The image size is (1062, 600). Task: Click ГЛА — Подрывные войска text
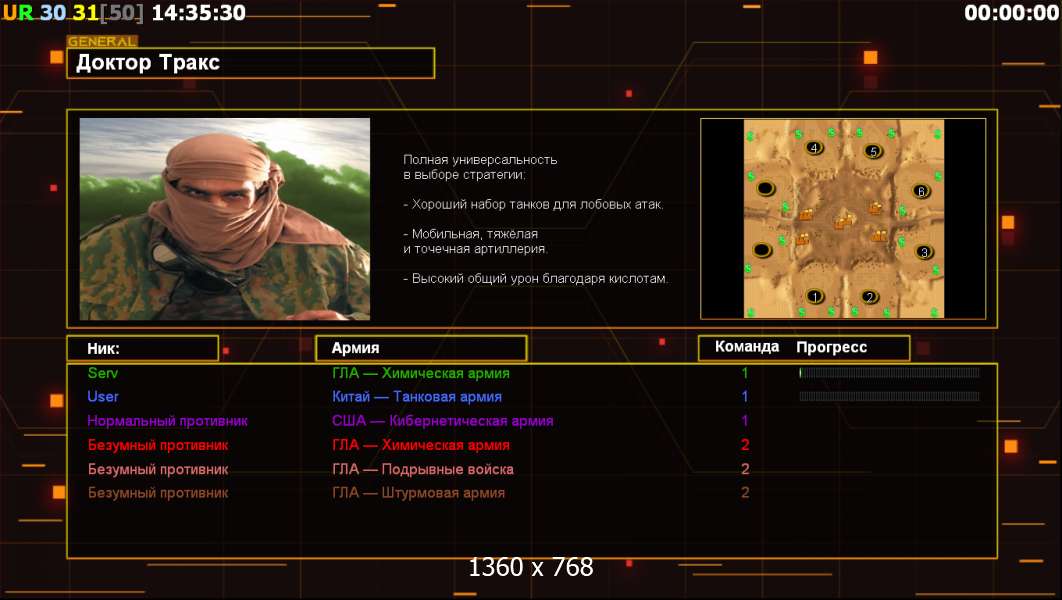click(x=423, y=469)
